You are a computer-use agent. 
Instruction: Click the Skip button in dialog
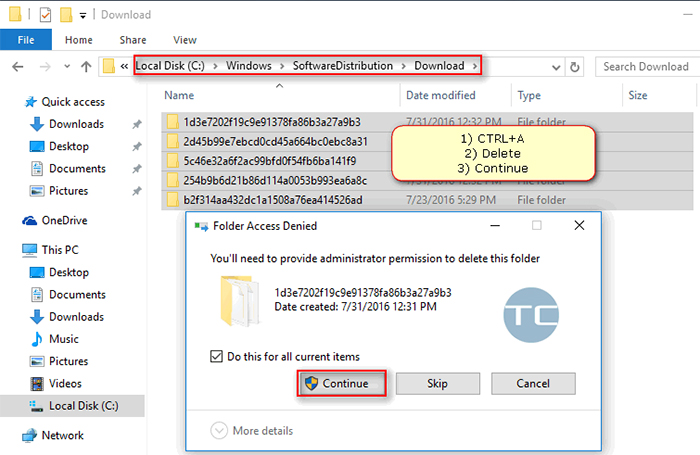click(x=438, y=384)
